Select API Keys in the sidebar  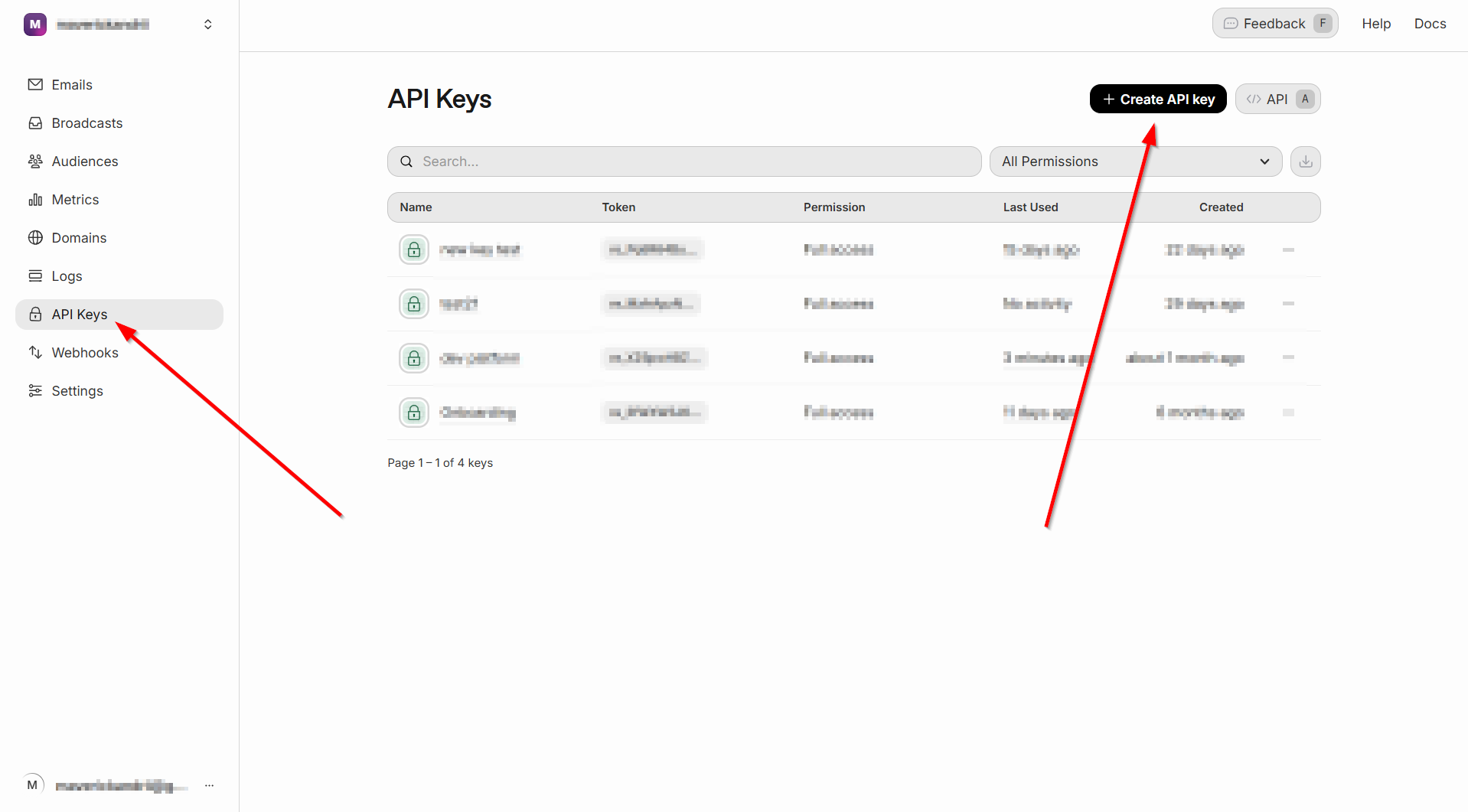coord(119,315)
